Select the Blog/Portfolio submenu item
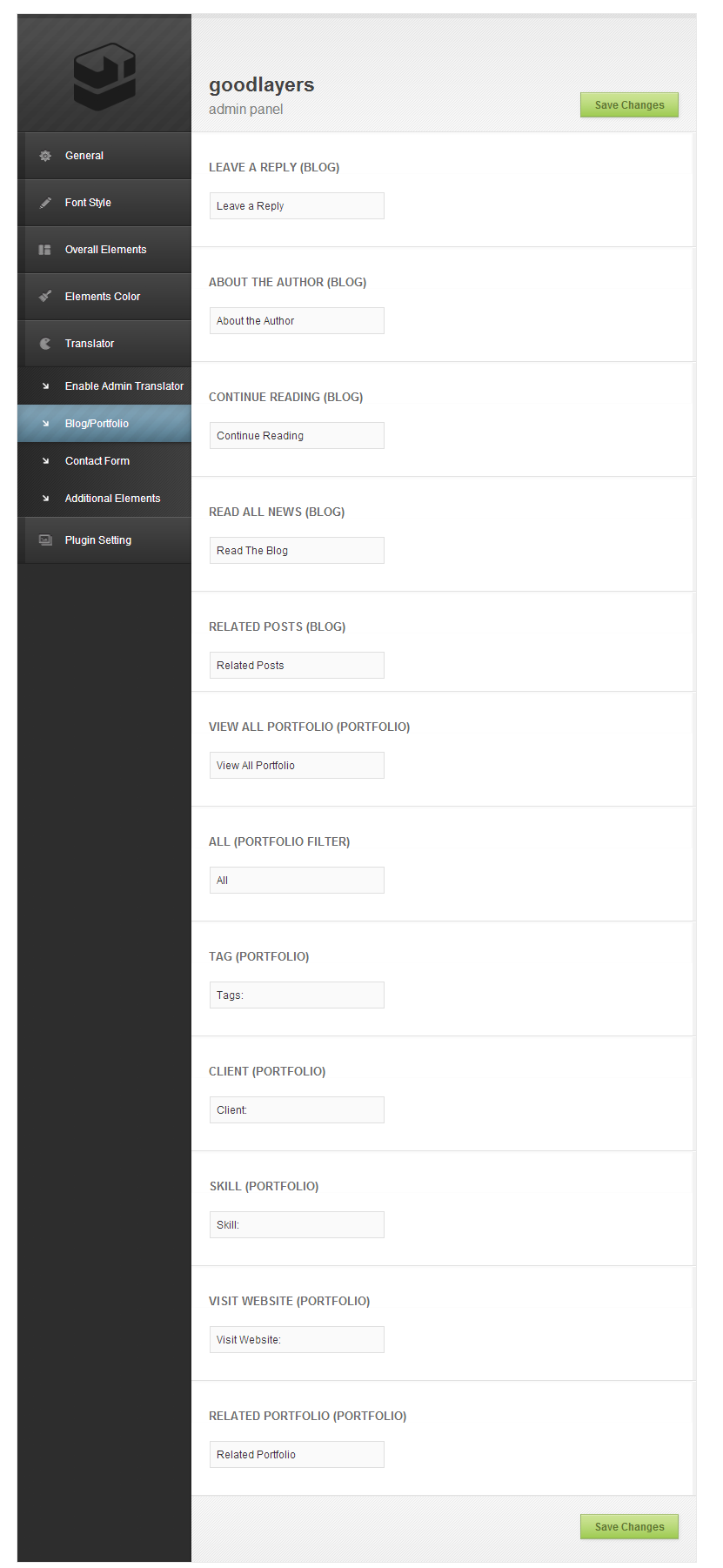723x1568 pixels. (x=97, y=424)
